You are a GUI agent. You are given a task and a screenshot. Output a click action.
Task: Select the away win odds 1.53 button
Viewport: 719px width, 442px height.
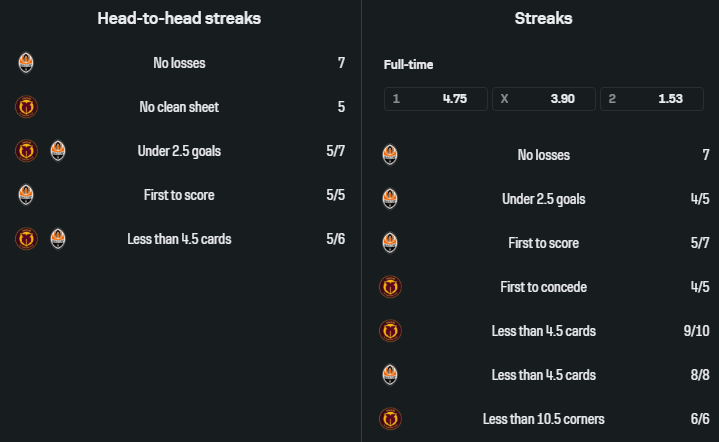[652, 99]
